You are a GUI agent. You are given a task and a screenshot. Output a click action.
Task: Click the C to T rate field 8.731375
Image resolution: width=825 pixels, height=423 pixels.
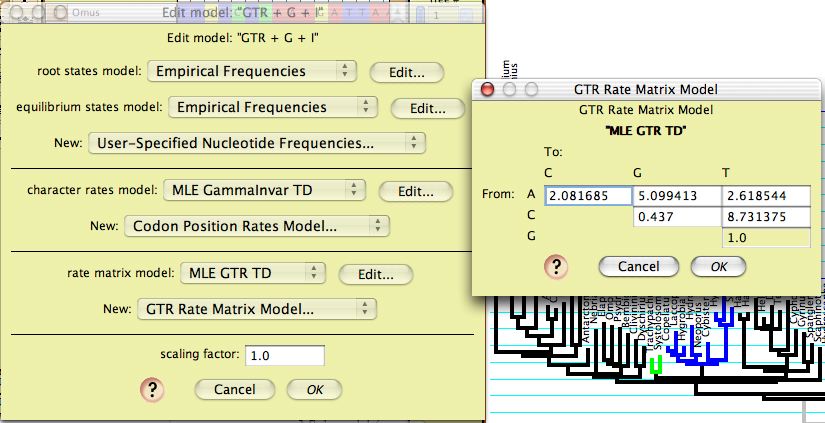coord(765,216)
